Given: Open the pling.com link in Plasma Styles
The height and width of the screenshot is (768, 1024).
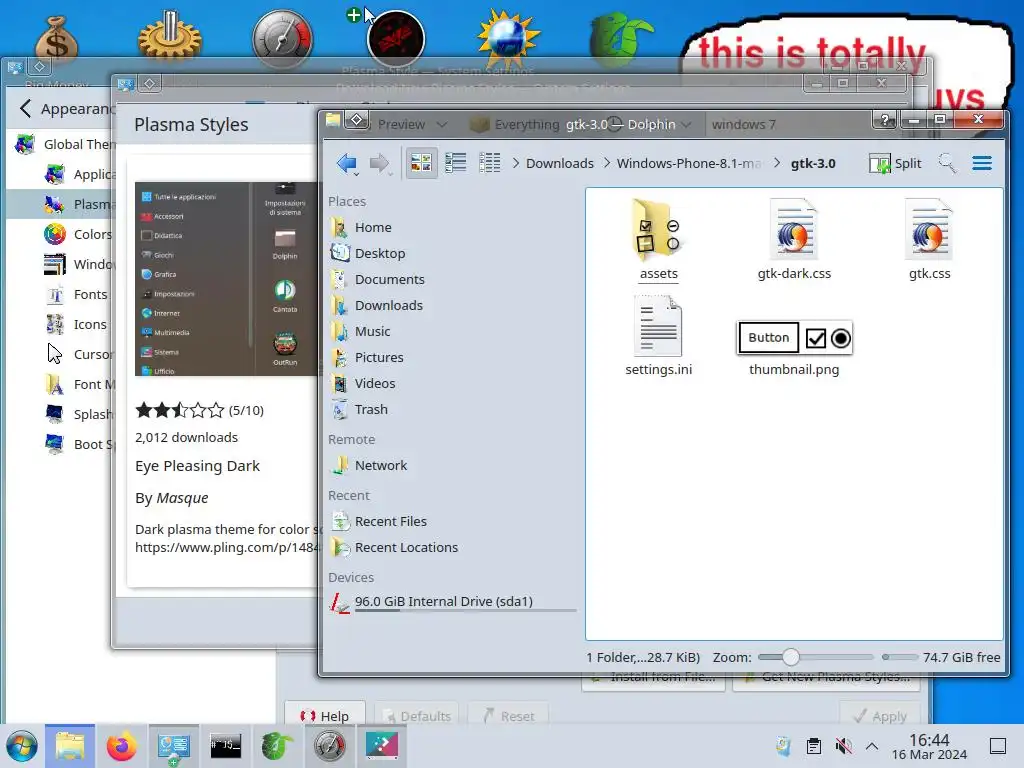Looking at the screenshot, I should tap(226, 547).
